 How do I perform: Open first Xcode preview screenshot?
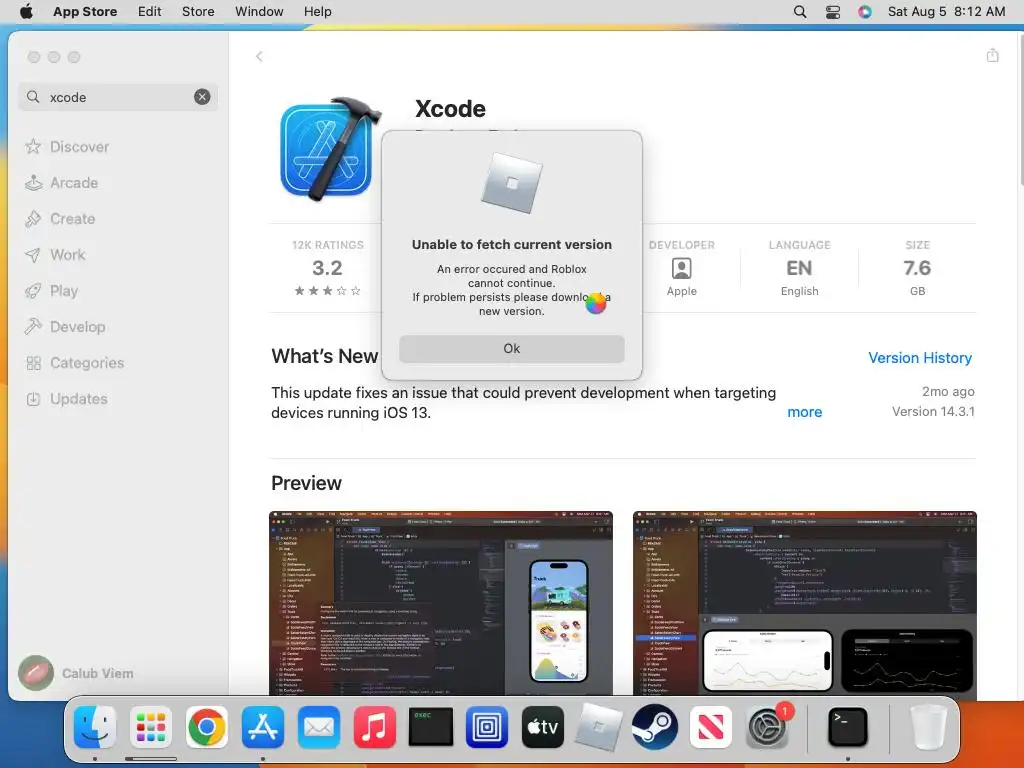point(441,603)
